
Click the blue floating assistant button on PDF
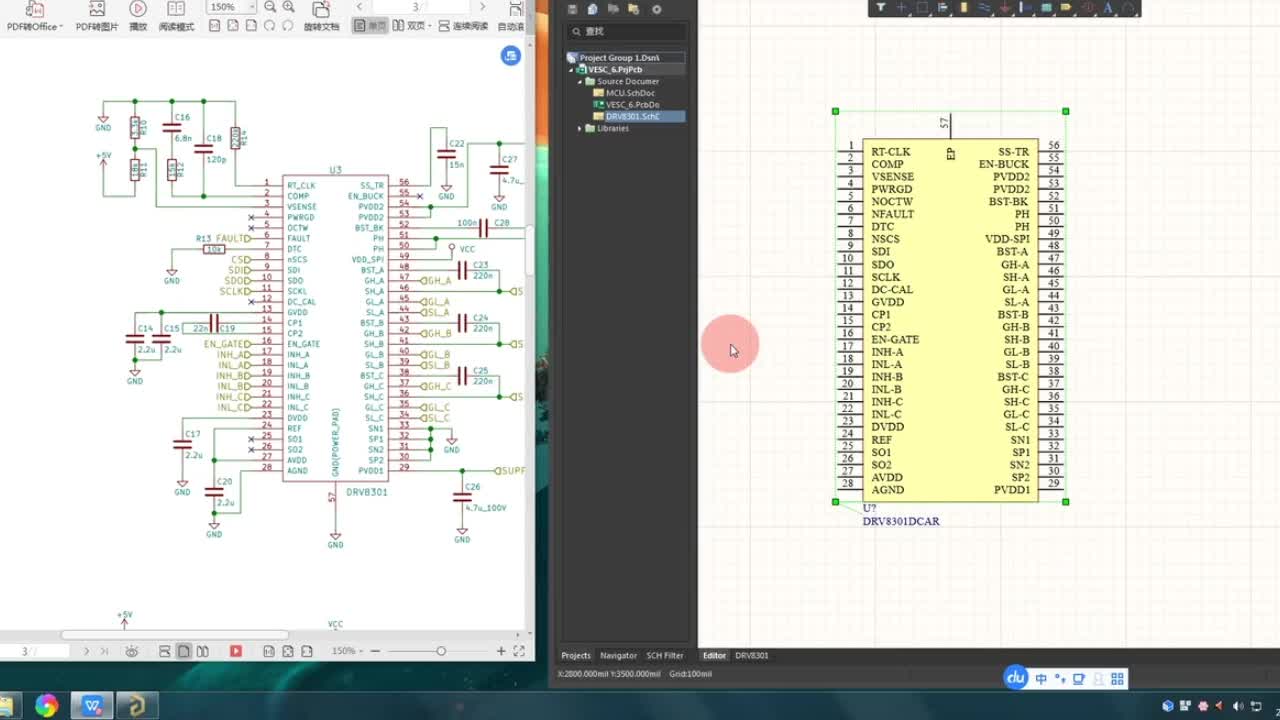(511, 57)
